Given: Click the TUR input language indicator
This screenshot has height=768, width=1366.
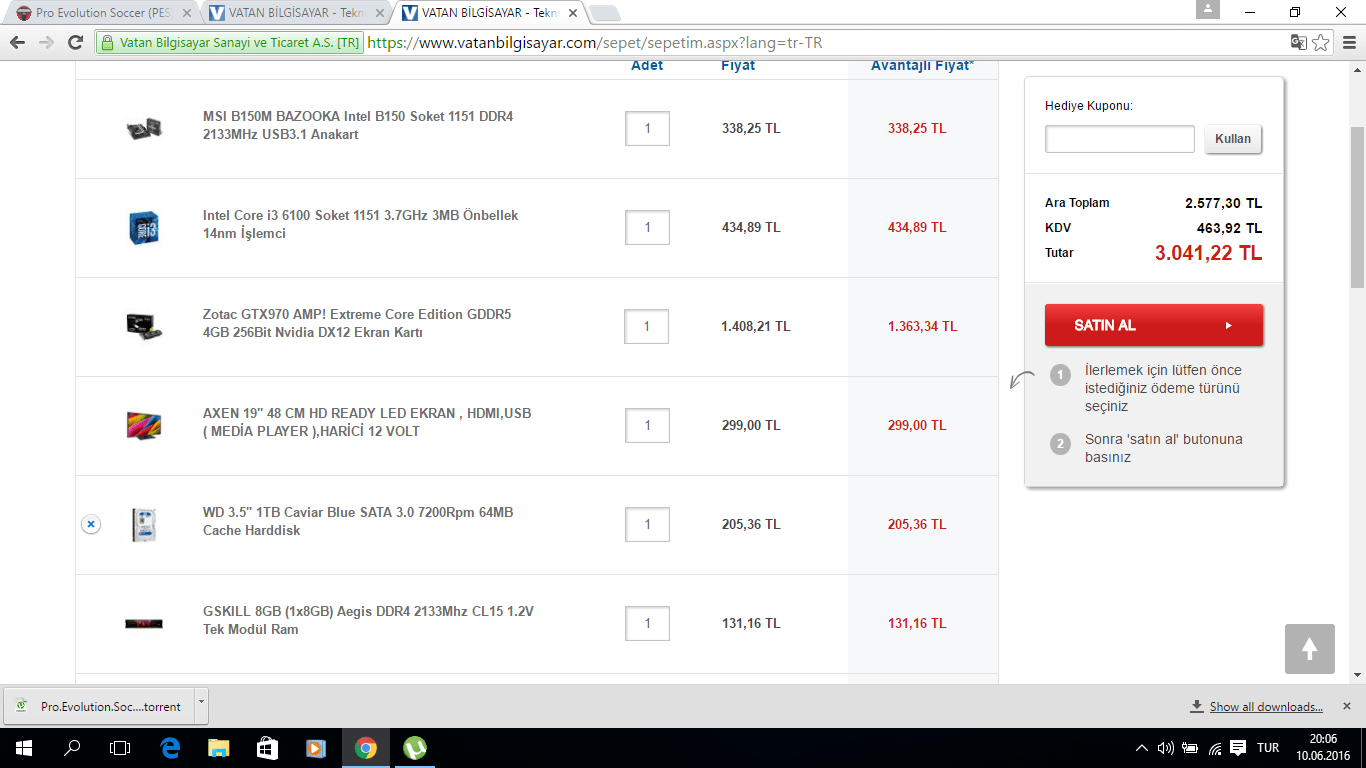Looking at the screenshot, I should (x=1268, y=748).
